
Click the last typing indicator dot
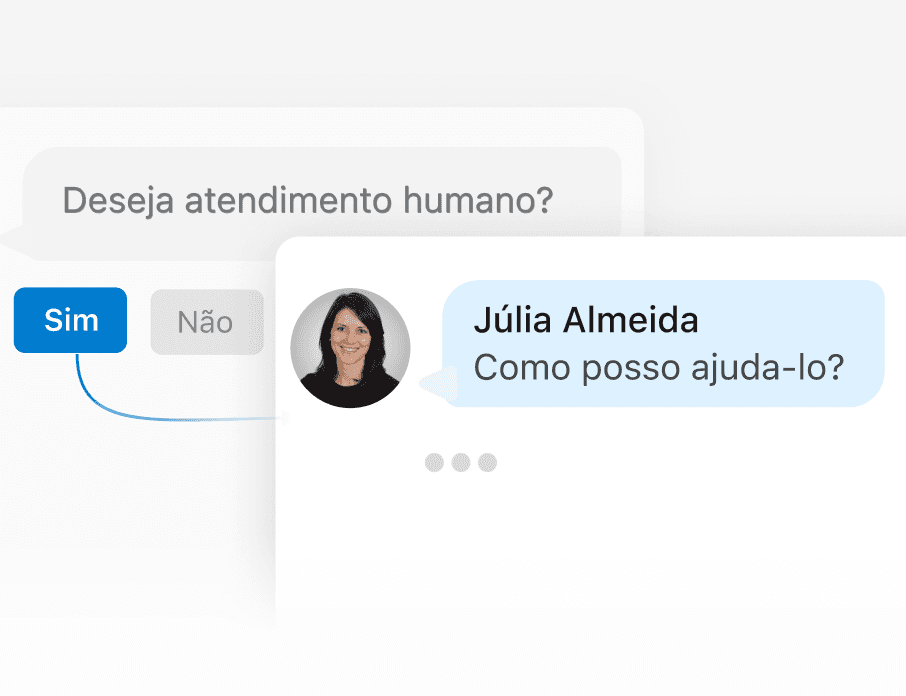click(x=487, y=462)
